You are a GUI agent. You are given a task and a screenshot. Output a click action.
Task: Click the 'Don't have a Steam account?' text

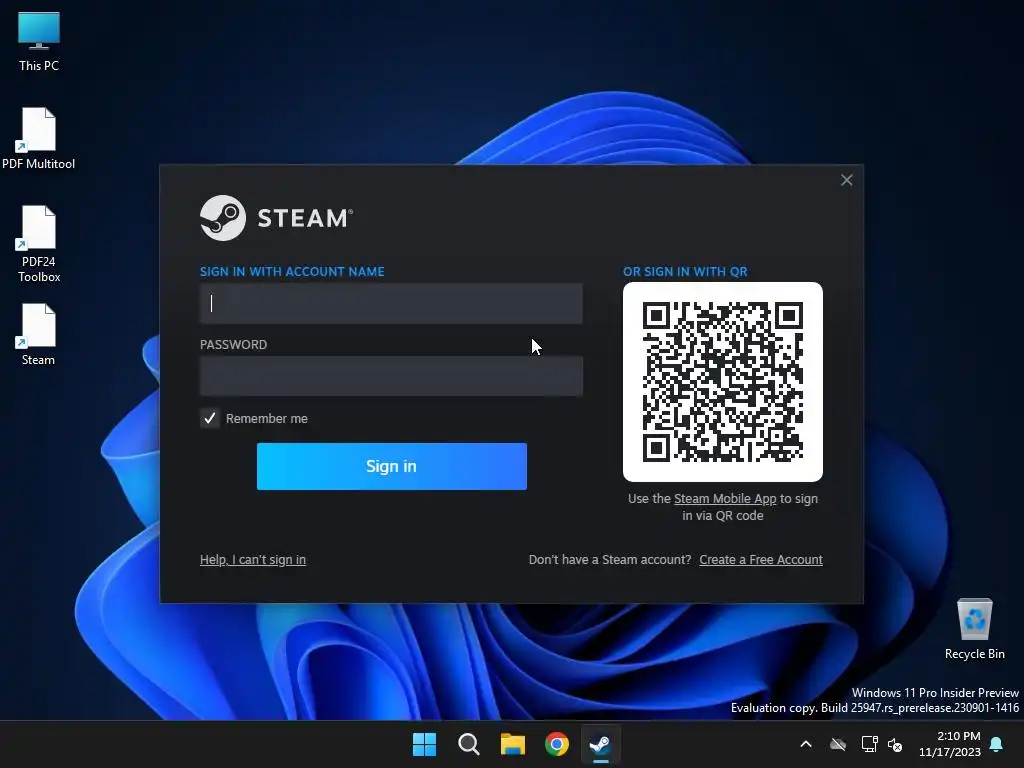point(610,560)
